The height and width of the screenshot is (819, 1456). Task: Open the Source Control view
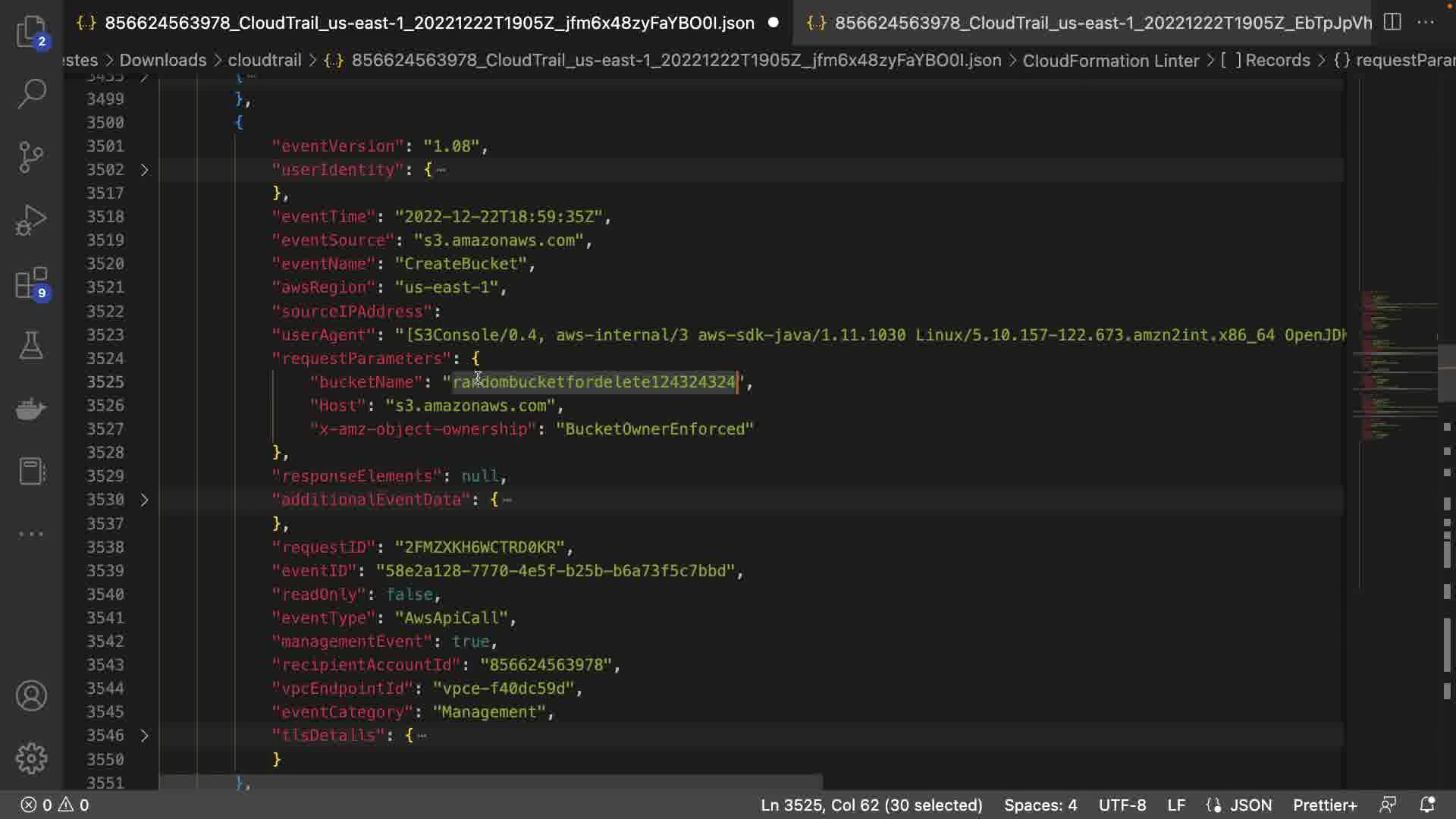pyautogui.click(x=31, y=157)
